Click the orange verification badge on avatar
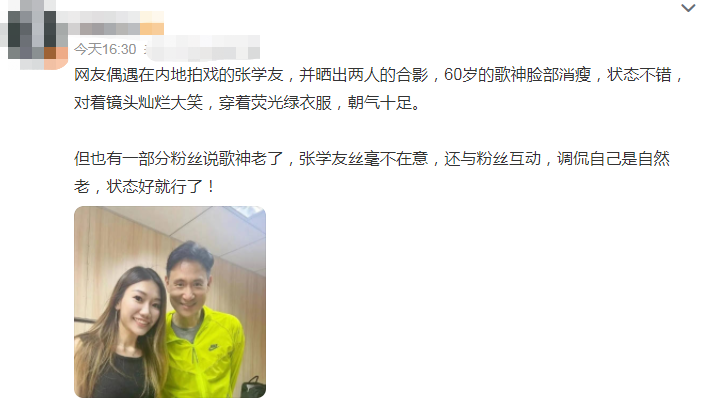The height and width of the screenshot is (403, 702). click(x=56, y=57)
